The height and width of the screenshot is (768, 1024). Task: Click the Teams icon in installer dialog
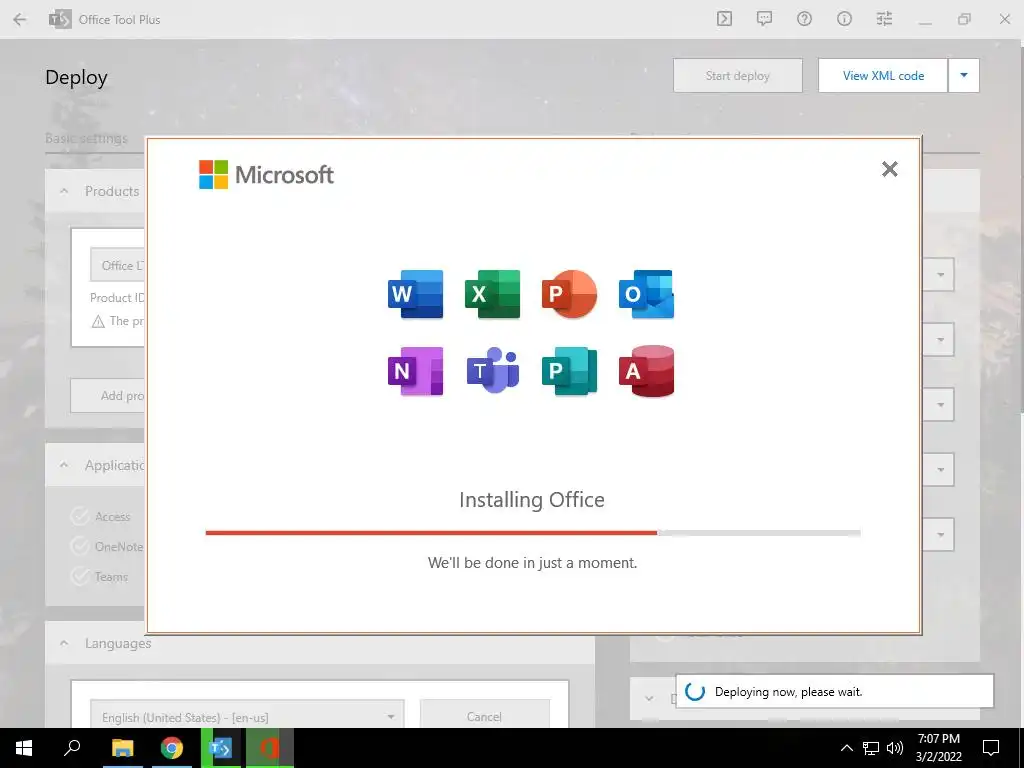(x=492, y=370)
